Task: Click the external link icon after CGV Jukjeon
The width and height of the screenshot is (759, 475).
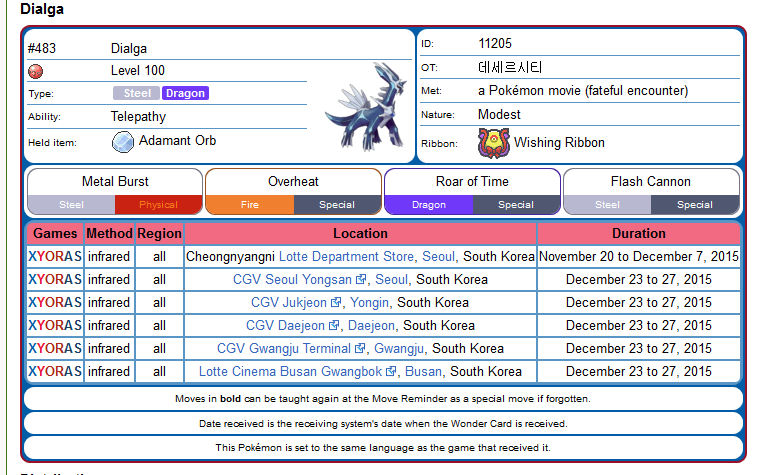Action: [336, 303]
